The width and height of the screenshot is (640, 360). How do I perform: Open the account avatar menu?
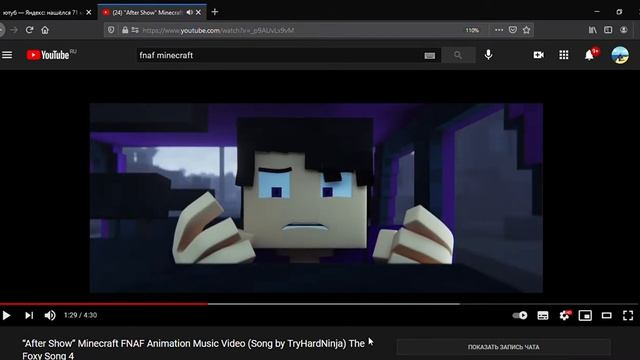click(620, 55)
